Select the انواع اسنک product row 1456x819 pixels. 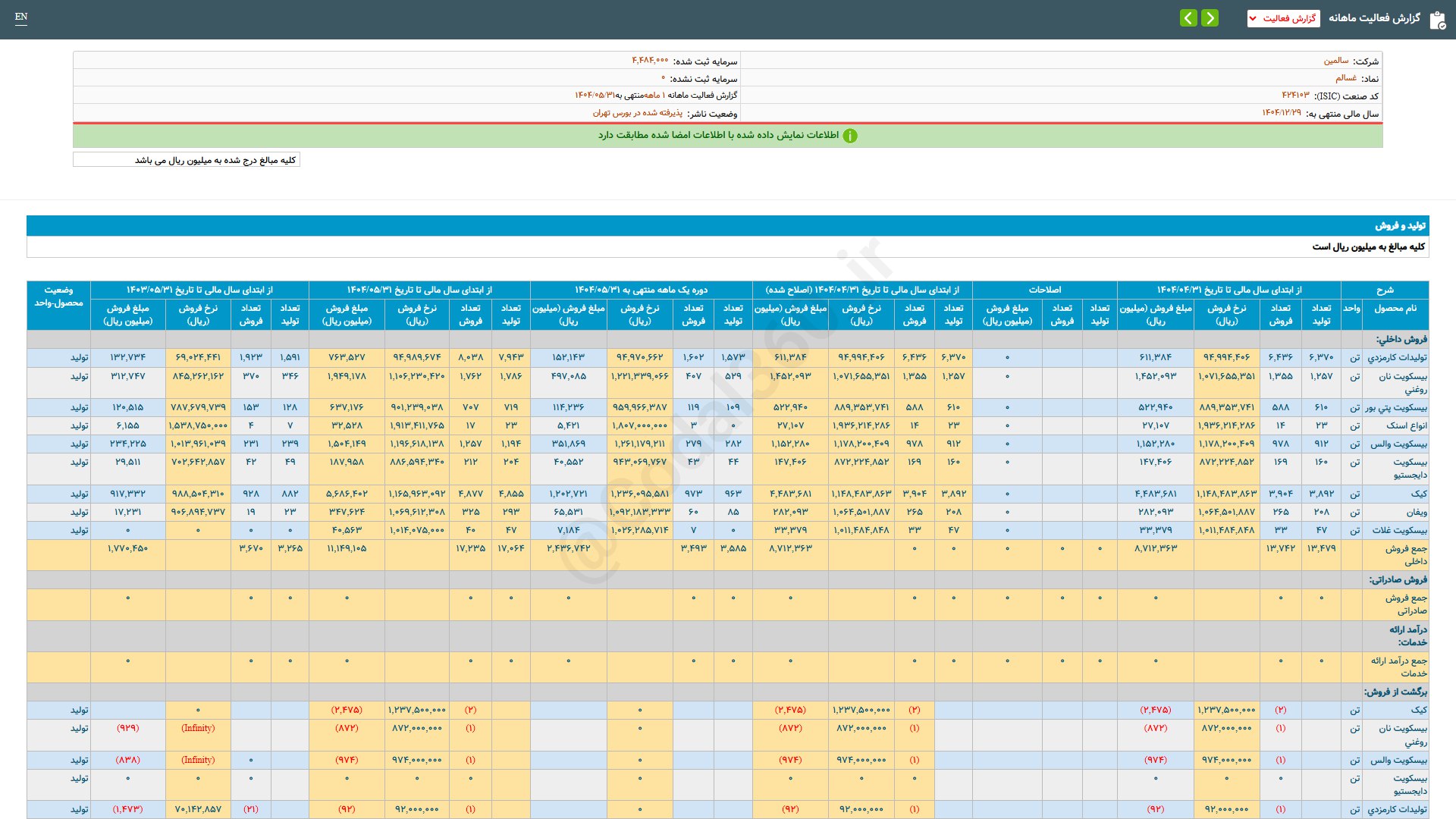728,425
